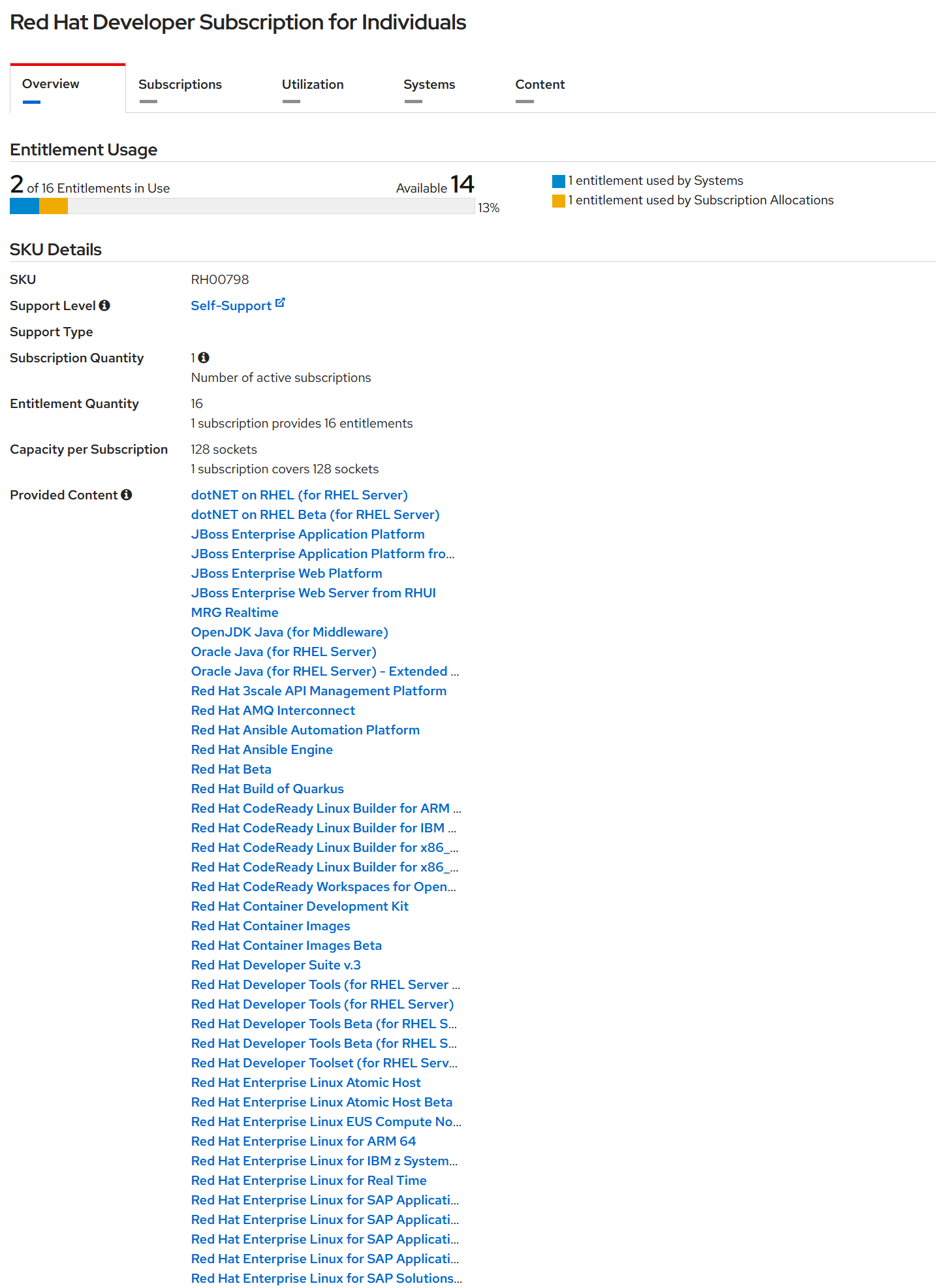Open the Red Hat Beta link
The width and height of the screenshot is (936, 1288).
pyautogui.click(x=231, y=769)
